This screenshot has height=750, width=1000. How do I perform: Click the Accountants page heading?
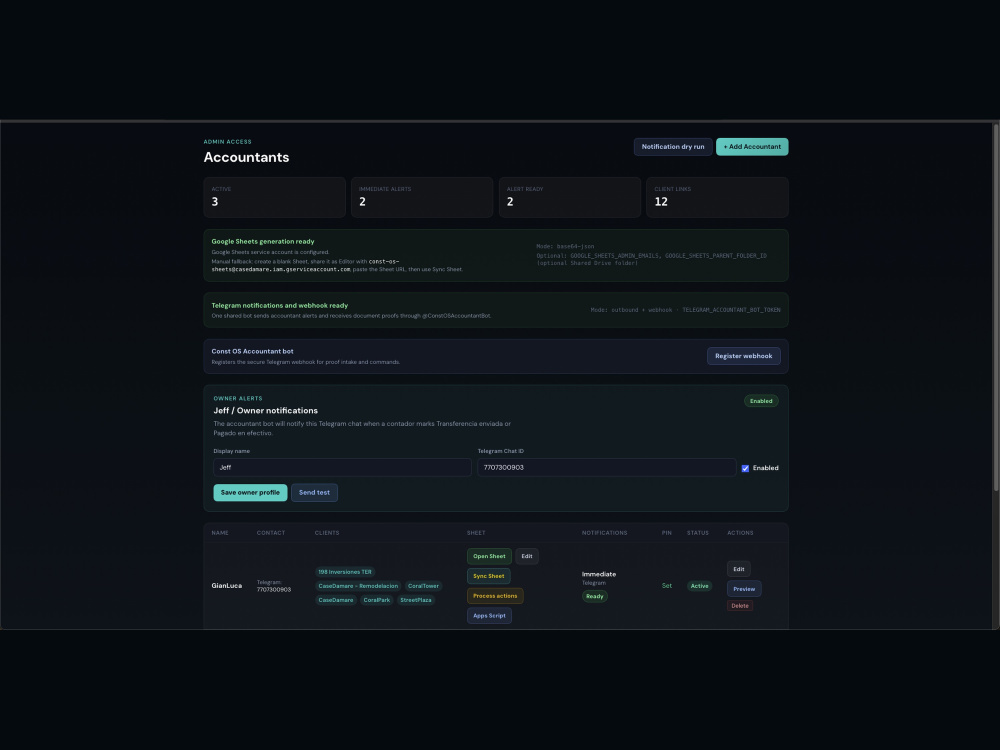246,158
